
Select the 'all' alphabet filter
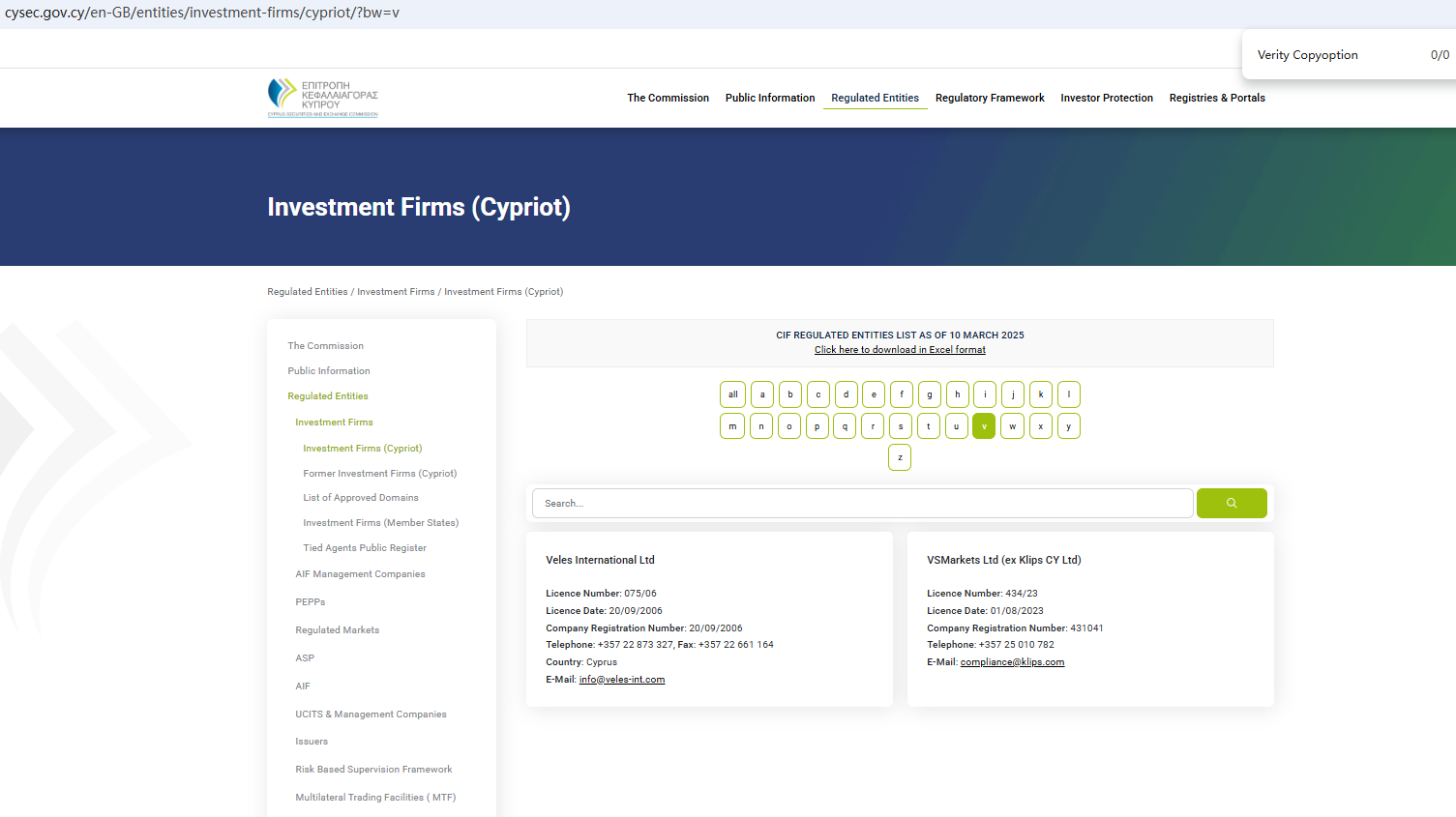point(732,394)
